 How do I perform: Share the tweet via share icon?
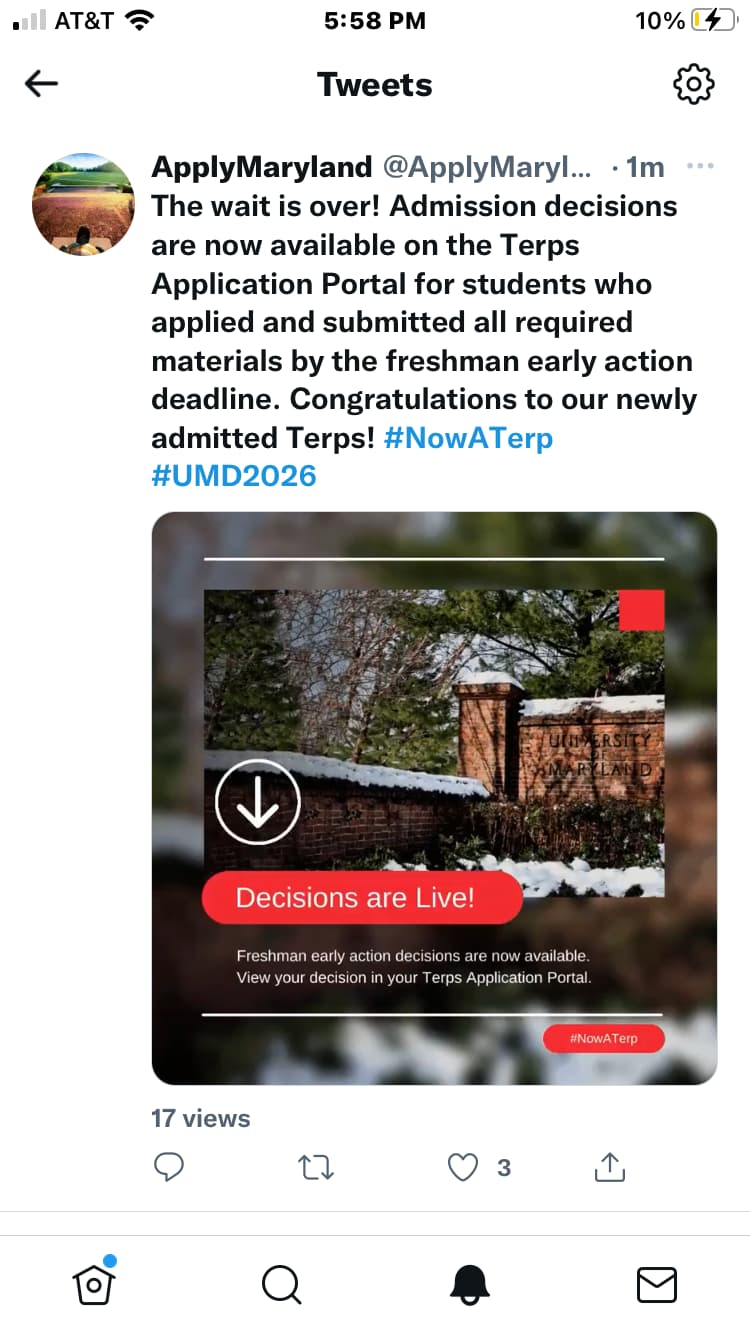609,1166
